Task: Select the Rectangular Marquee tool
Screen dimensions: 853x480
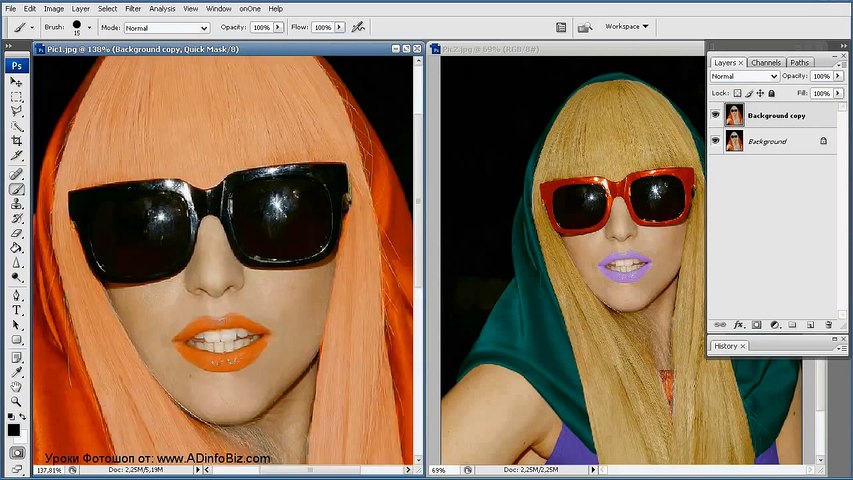Action: [x=16, y=97]
